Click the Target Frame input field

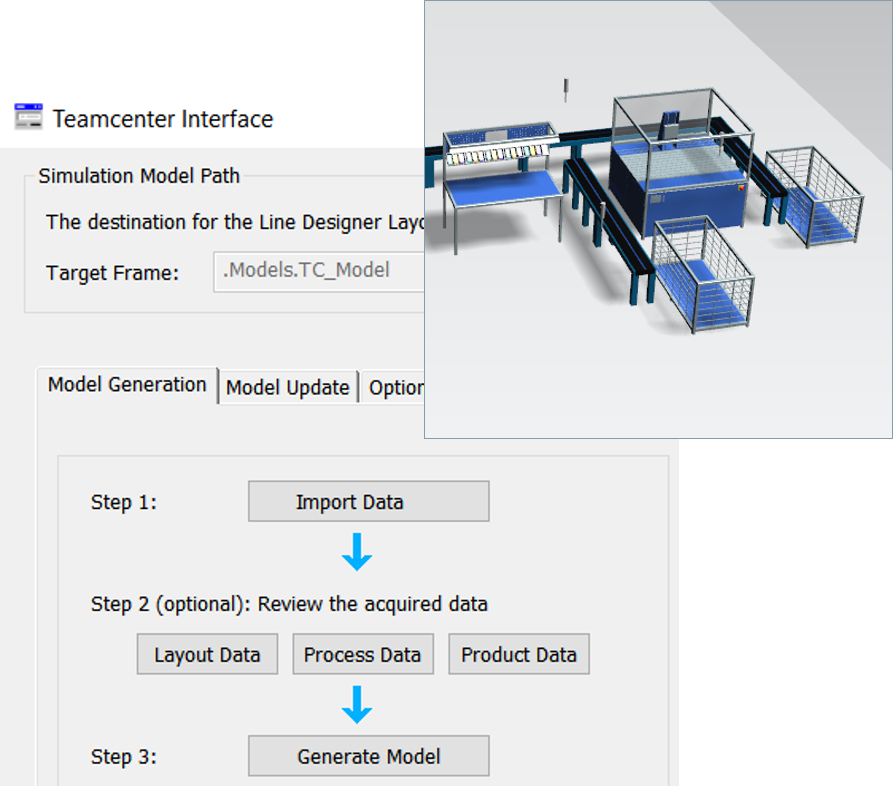coord(319,272)
